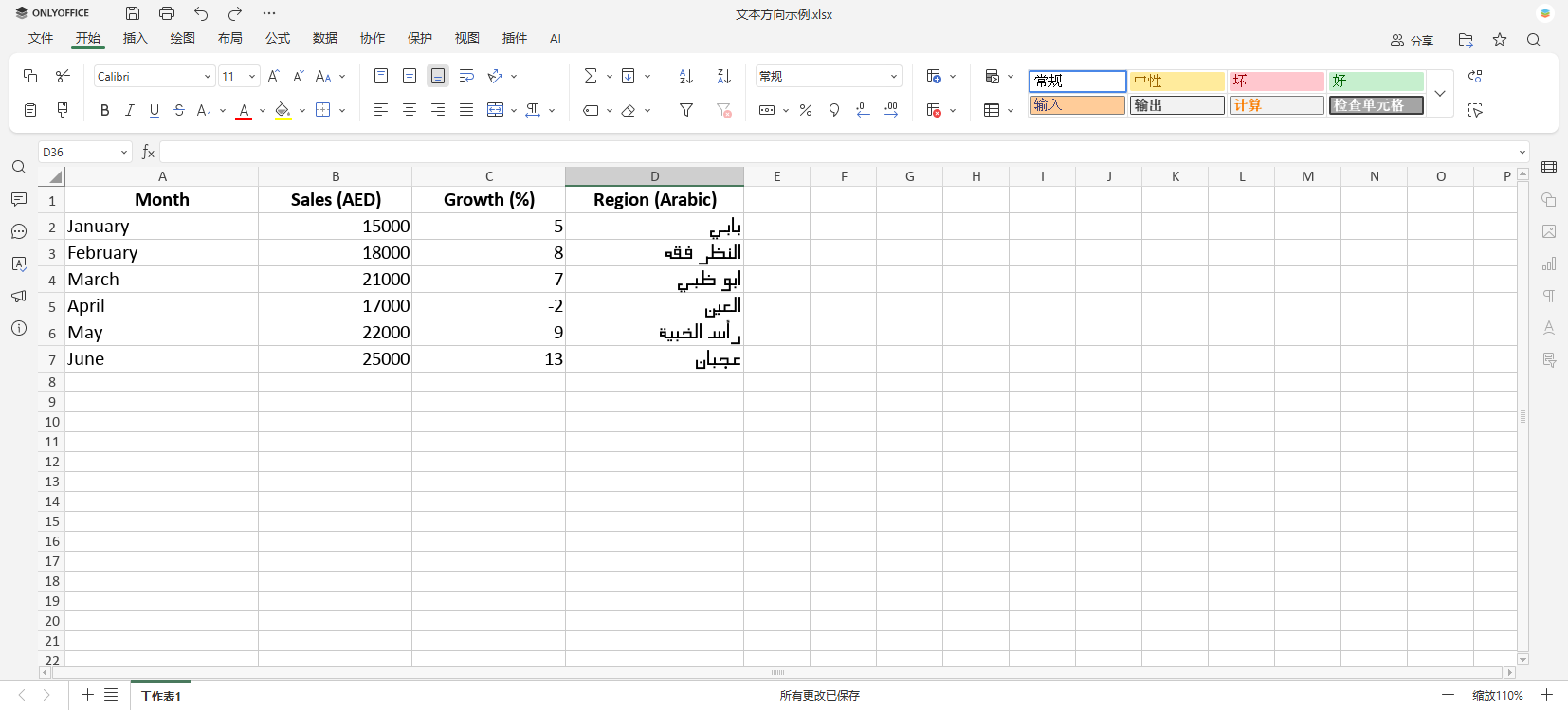The height and width of the screenshot is (710, 1568).
Task: Click inside the formula bar input
Action: (834, 152)
